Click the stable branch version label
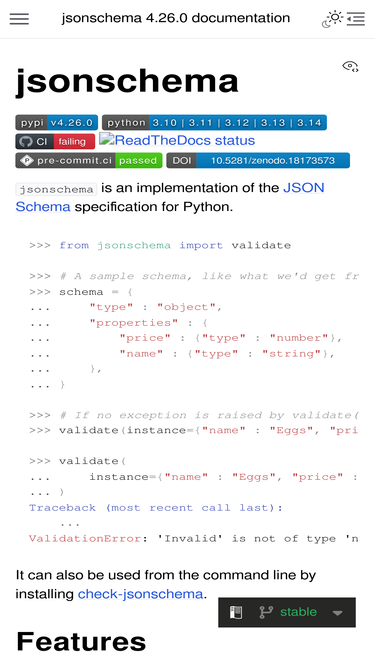 (298, 612)
